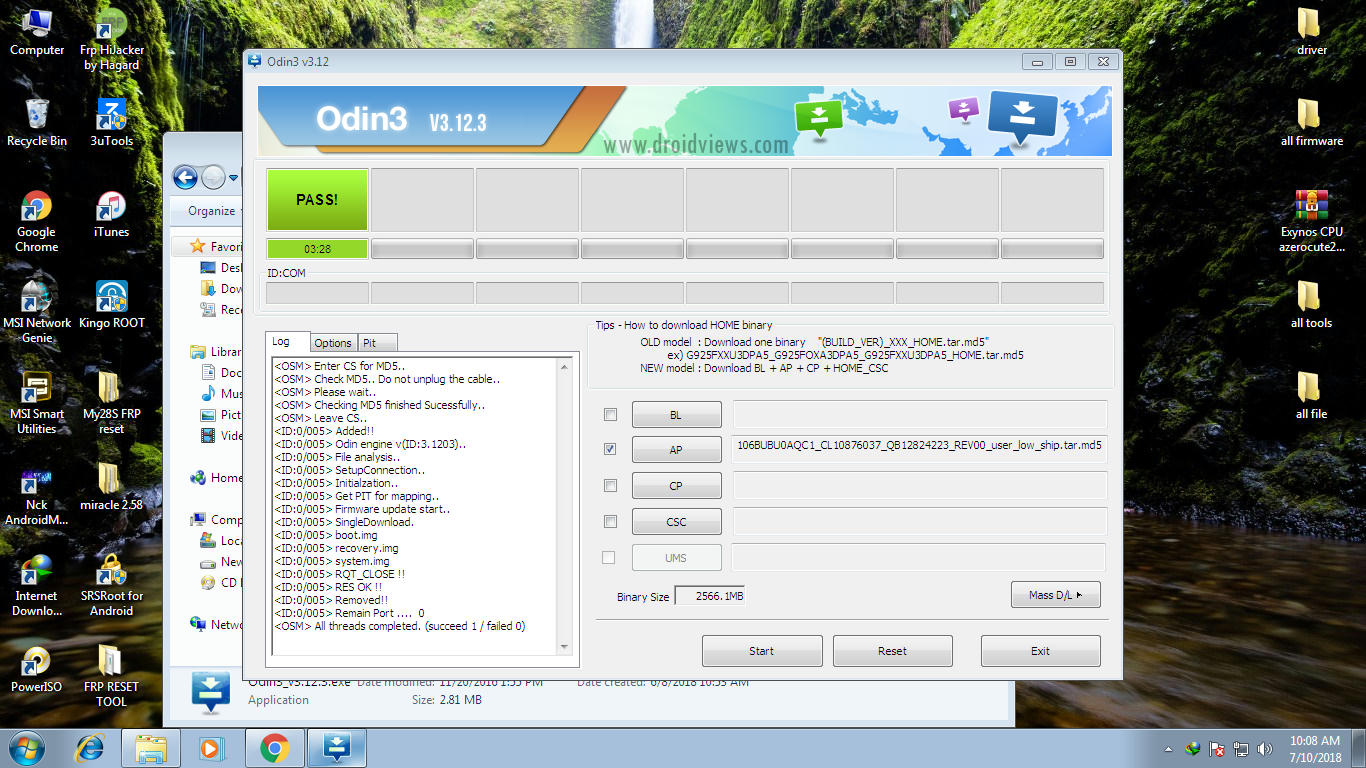Open the all tools folder
1366x768 pixels.
point(1311,305)
